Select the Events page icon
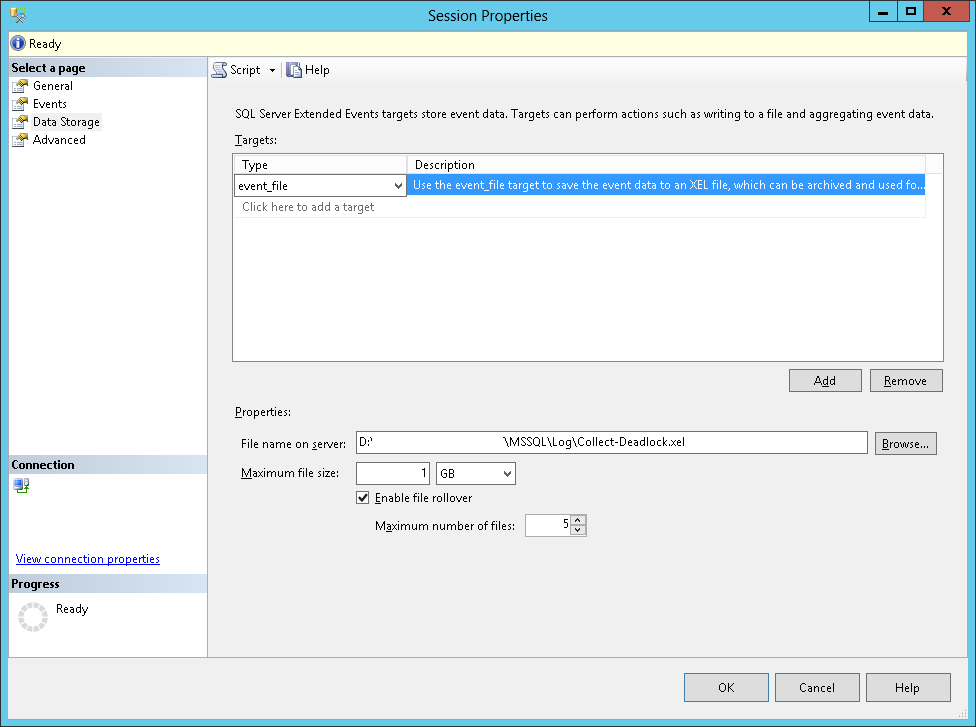Screen dimensions: 976x727 point(20,104)
